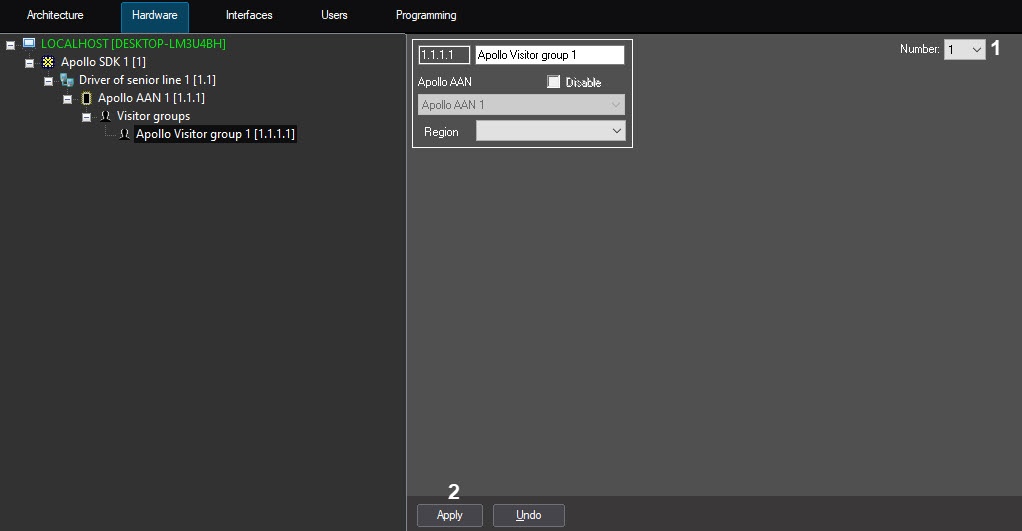
Task: Open the Region dropdown
Action: pyautogui.click(x=551, y=131)
